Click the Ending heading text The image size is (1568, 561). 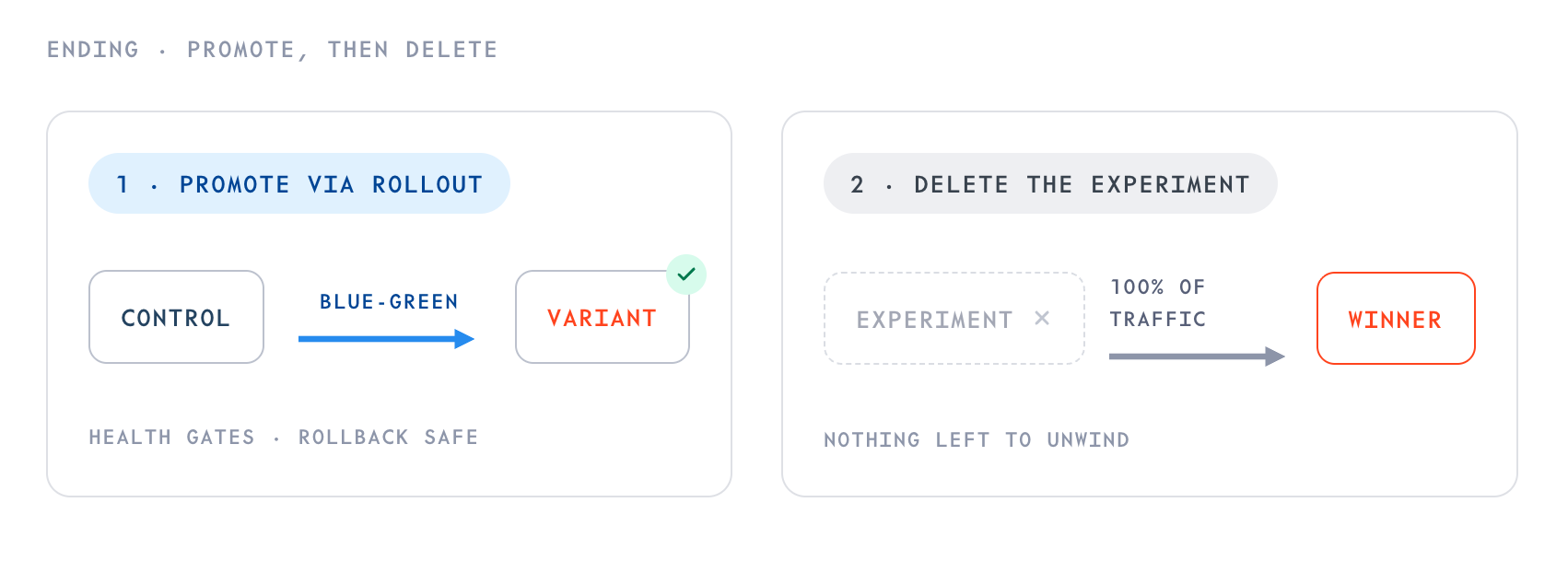point(93,50)
